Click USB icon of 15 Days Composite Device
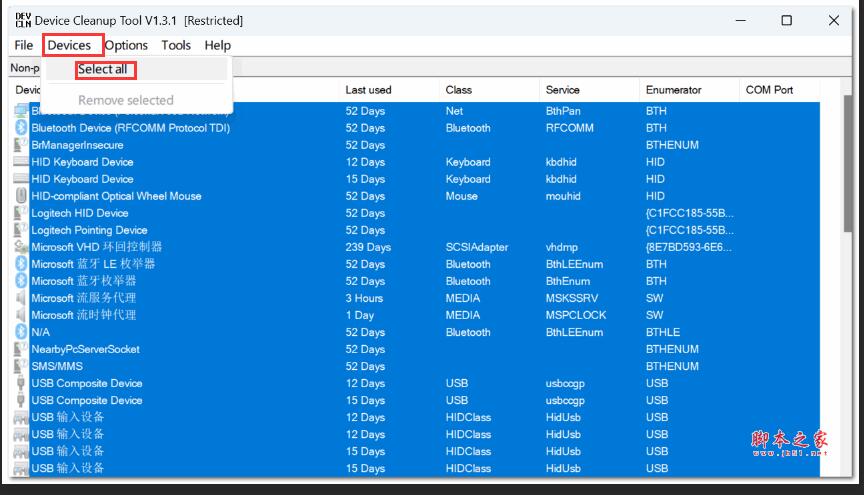This screenshot has width=864, height=495. 21,400
